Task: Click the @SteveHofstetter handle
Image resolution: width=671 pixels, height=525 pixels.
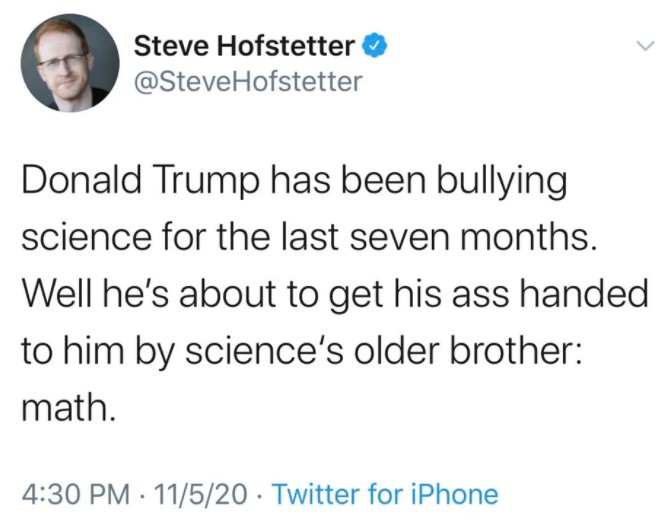Action: [x=248, y=81]
